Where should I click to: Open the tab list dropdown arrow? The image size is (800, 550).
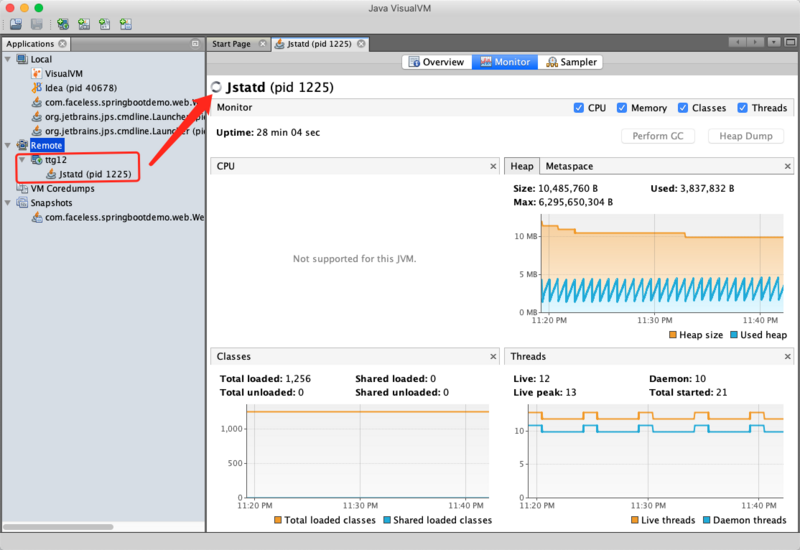773,42
